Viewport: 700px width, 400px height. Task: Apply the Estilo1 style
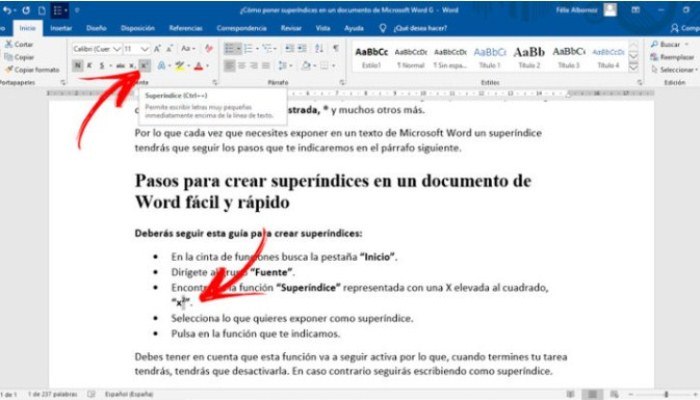[x=371, y=57]
